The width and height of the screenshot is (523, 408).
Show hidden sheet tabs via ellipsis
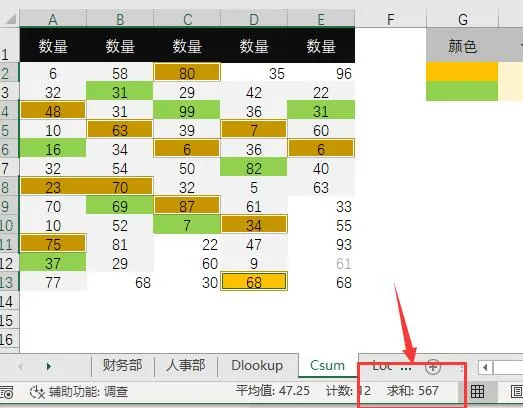pos(406,368)
